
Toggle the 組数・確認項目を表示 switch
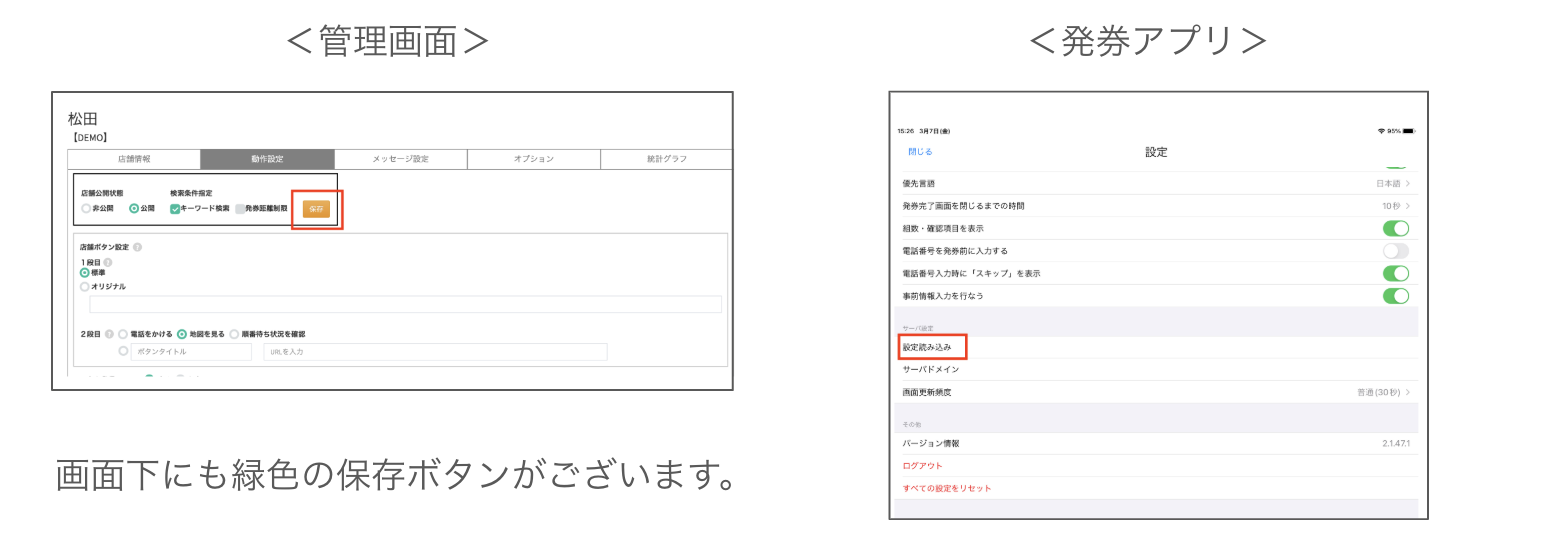pyautogui.click(x=1395, y=228)
